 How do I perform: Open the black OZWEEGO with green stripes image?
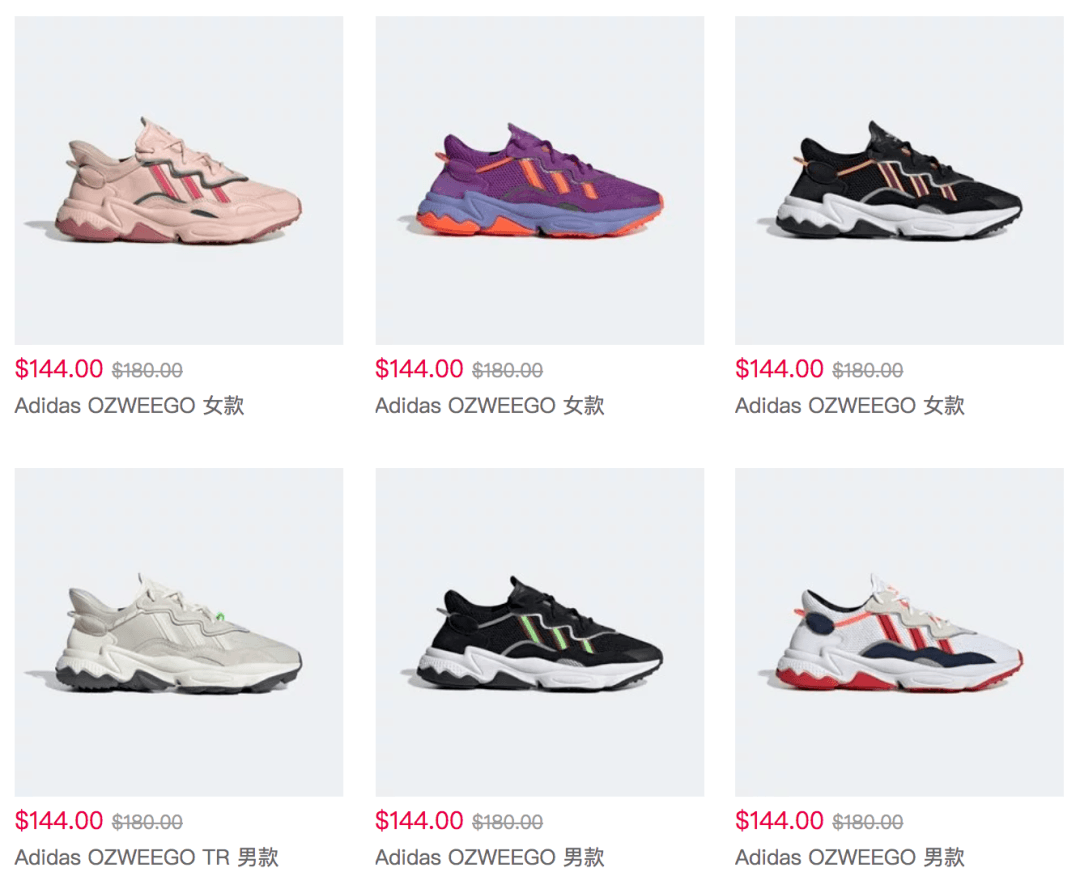tap(539, 632)
